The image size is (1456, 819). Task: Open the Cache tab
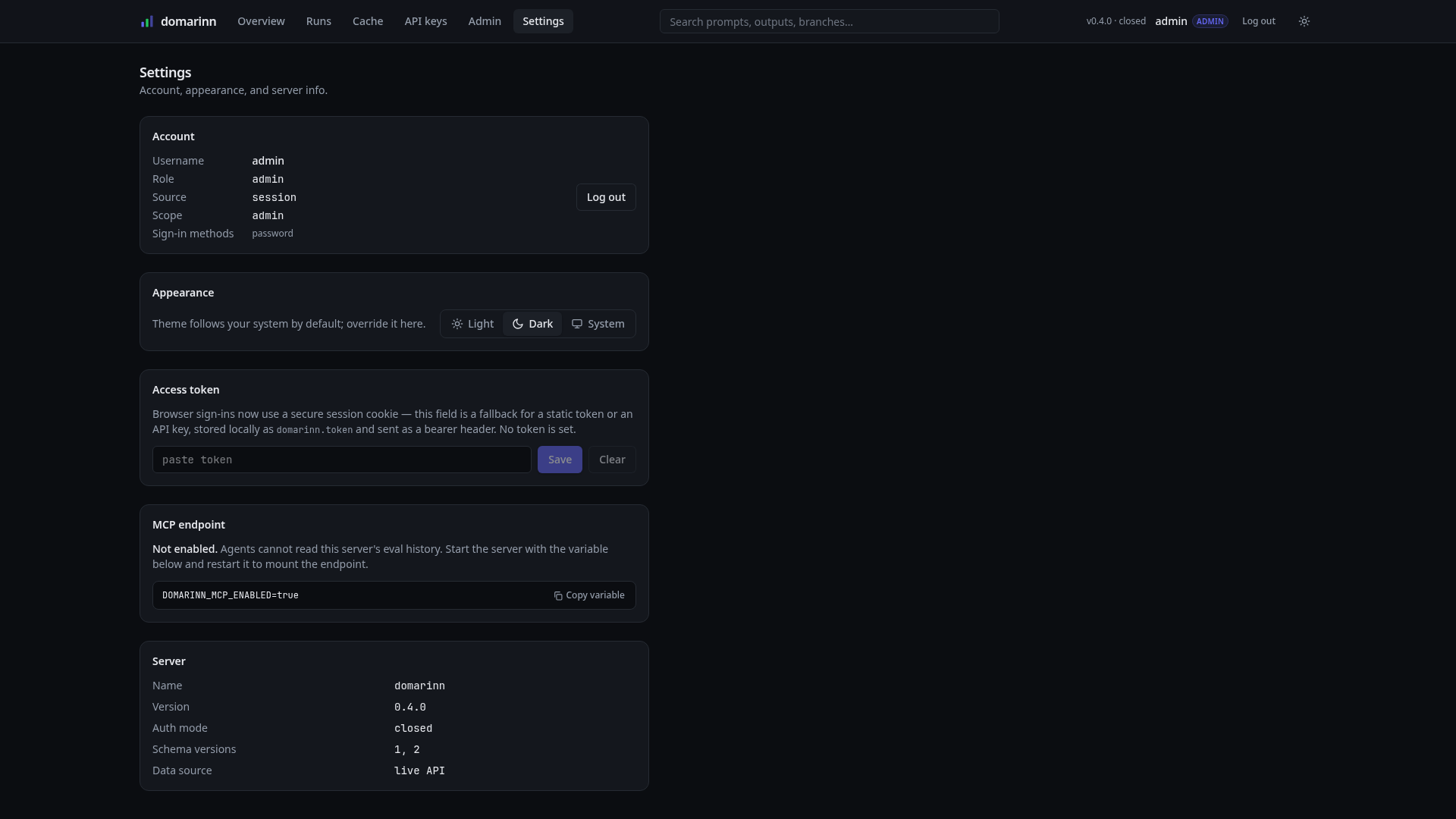coord(368,21)
